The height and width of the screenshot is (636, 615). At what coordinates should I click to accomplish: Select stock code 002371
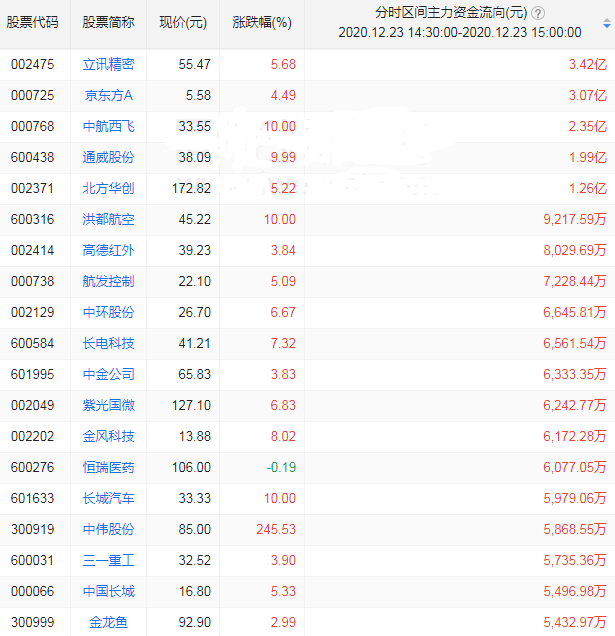coord(32,189)
